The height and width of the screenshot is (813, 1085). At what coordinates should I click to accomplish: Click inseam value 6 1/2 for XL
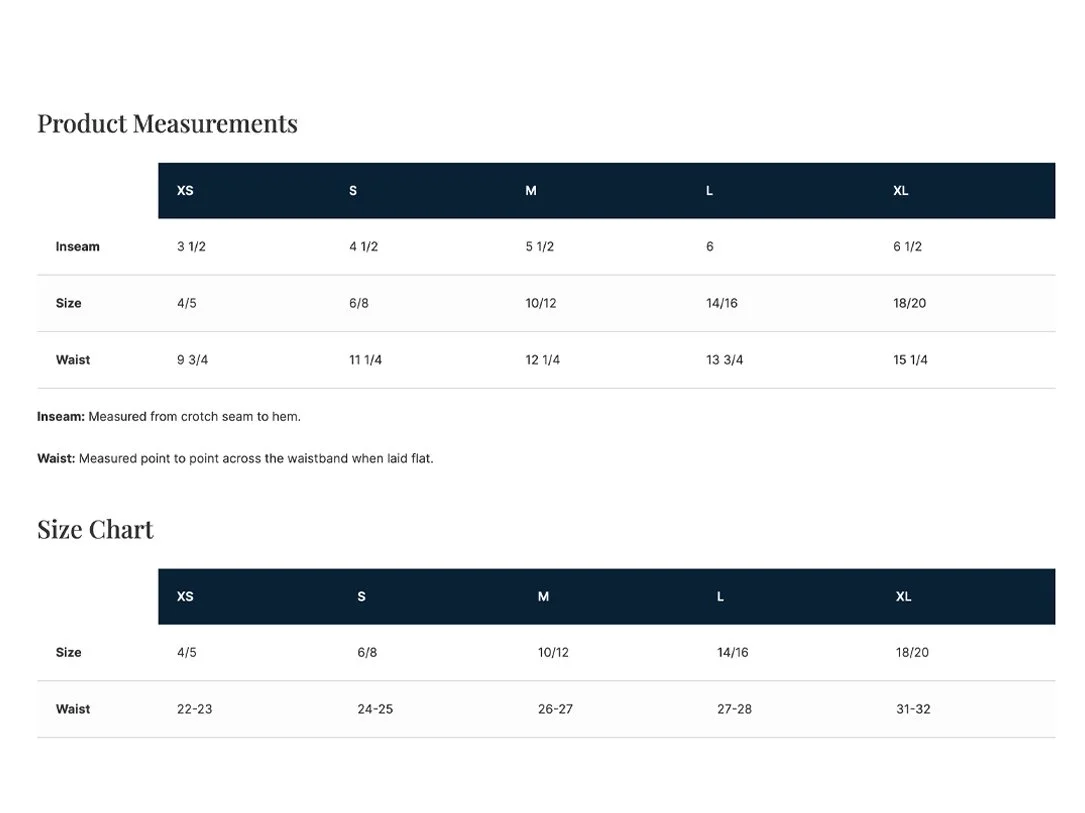[907, 247]
